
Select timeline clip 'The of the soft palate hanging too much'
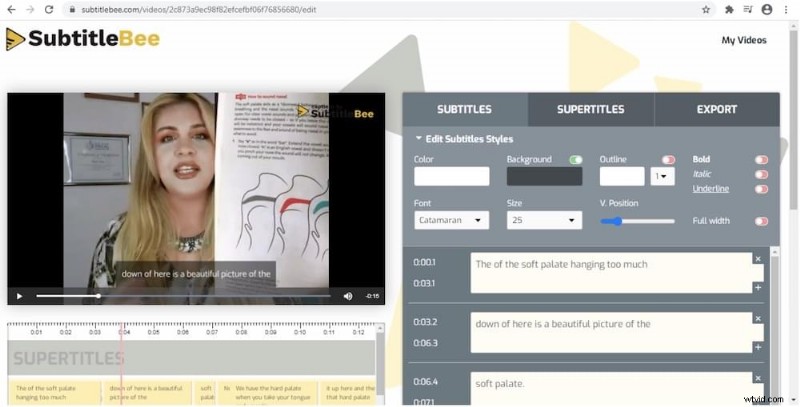(x=55, y=392)
